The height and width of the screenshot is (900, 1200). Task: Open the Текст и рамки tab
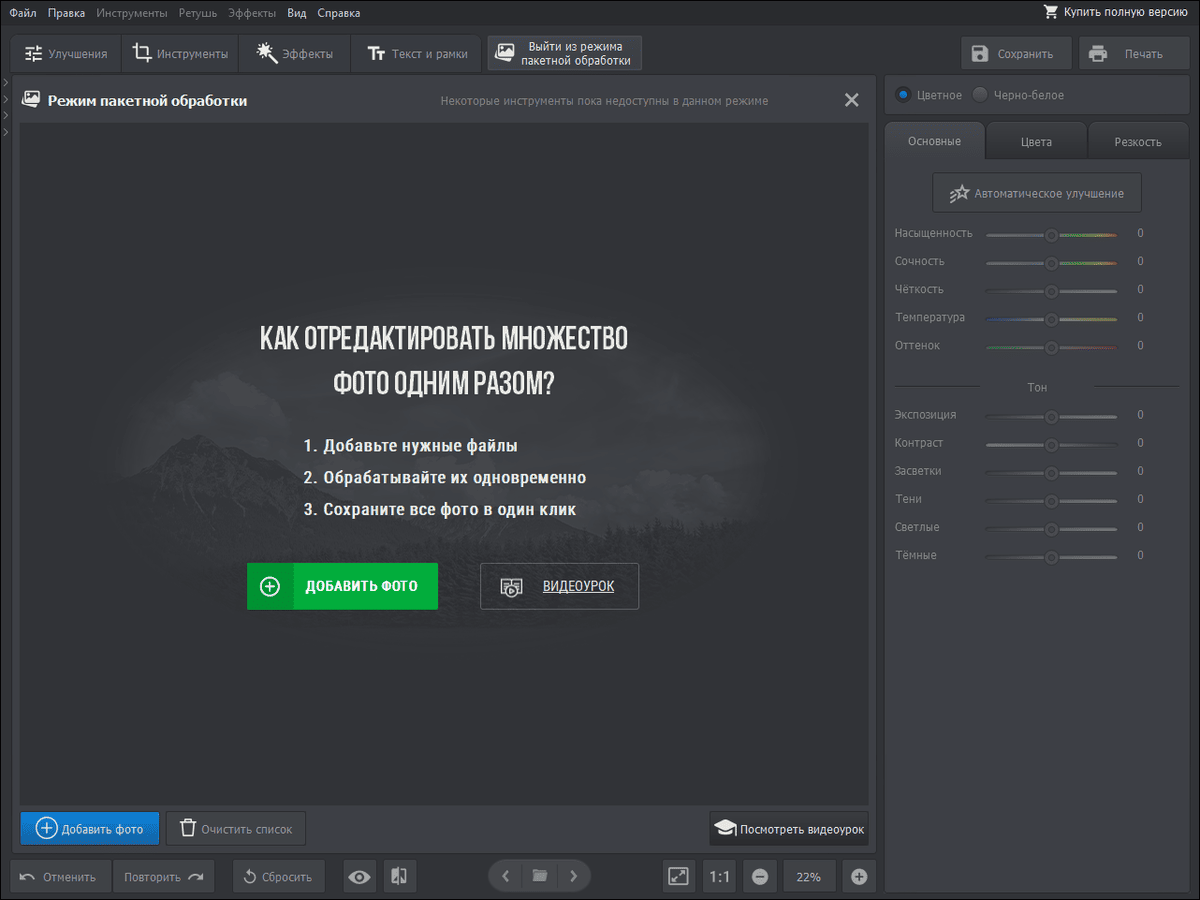click(x=416, y=54)
